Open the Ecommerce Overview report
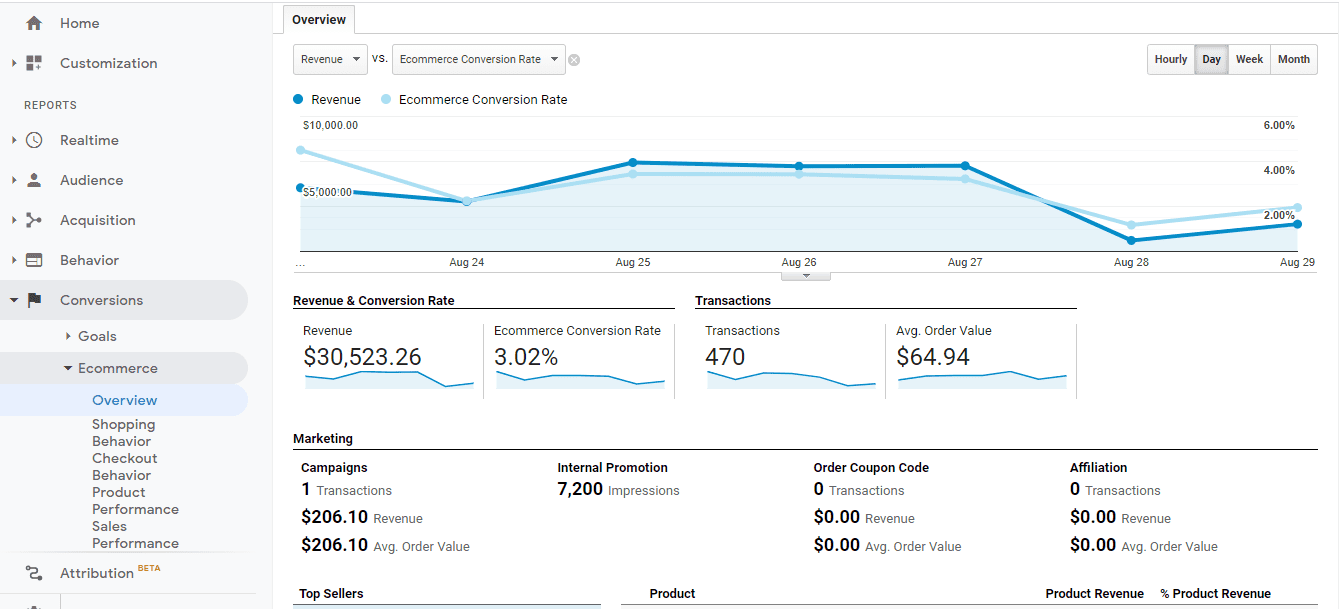The width and height of the screenshot is (1339, 609). coord(124,400)
